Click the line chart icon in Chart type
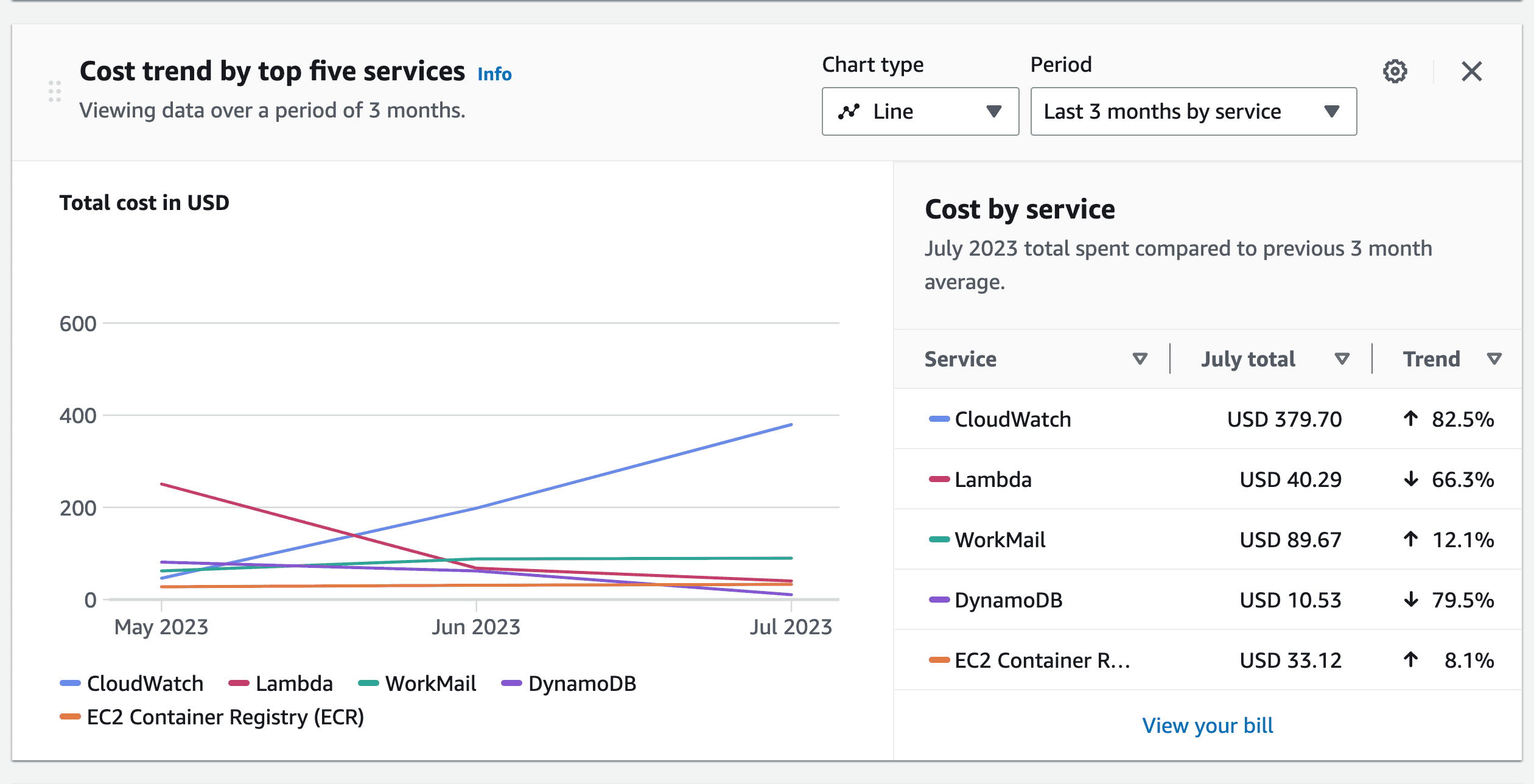This screenshot has height=784, width=1534. coord(849,111)
